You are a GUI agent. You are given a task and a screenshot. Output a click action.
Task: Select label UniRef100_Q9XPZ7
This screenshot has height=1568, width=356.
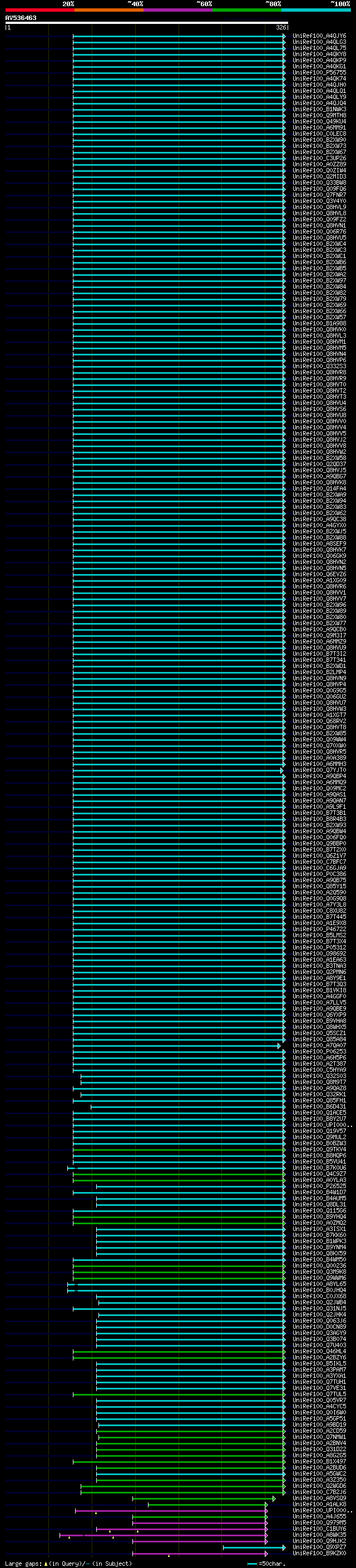[319, 1547]
